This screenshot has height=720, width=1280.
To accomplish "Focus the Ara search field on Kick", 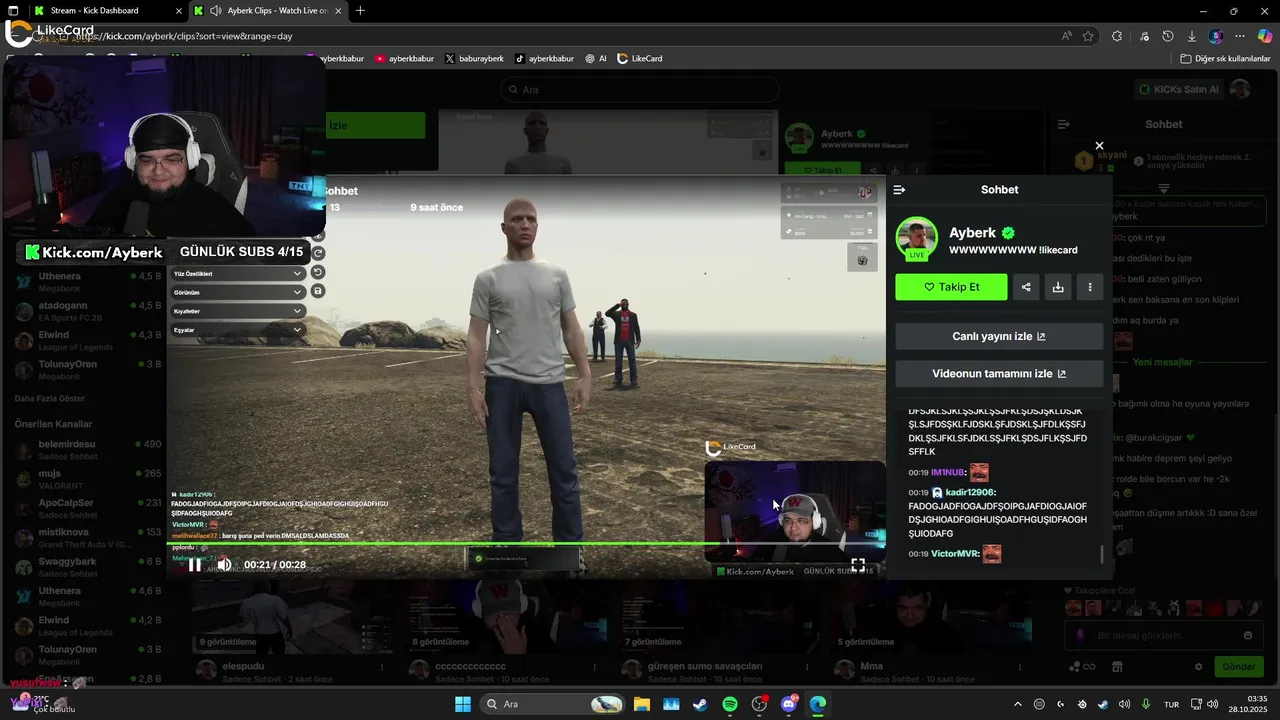I will pyautogui.click(x=640, y=89).
